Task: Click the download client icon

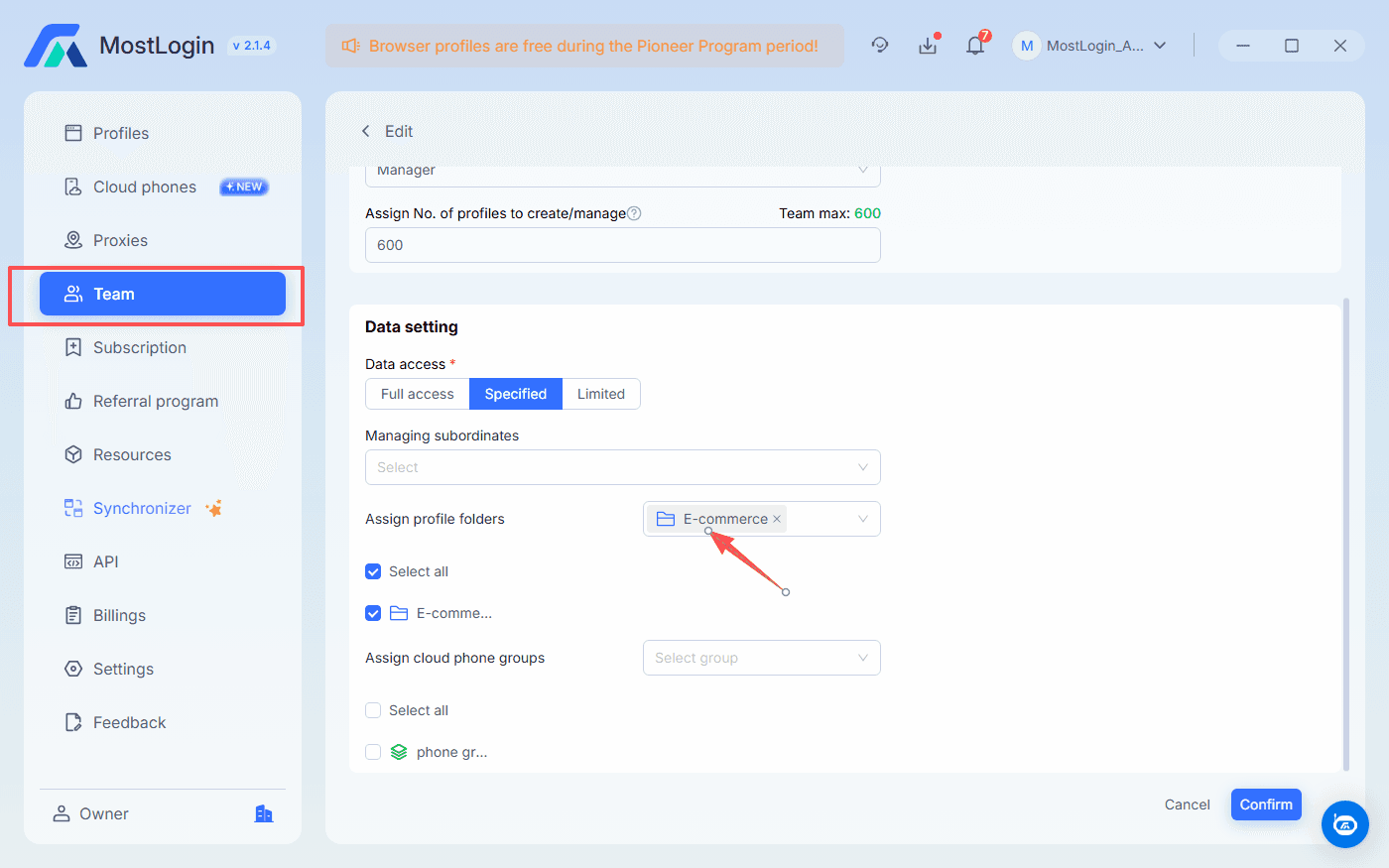Action: [928, 45]
